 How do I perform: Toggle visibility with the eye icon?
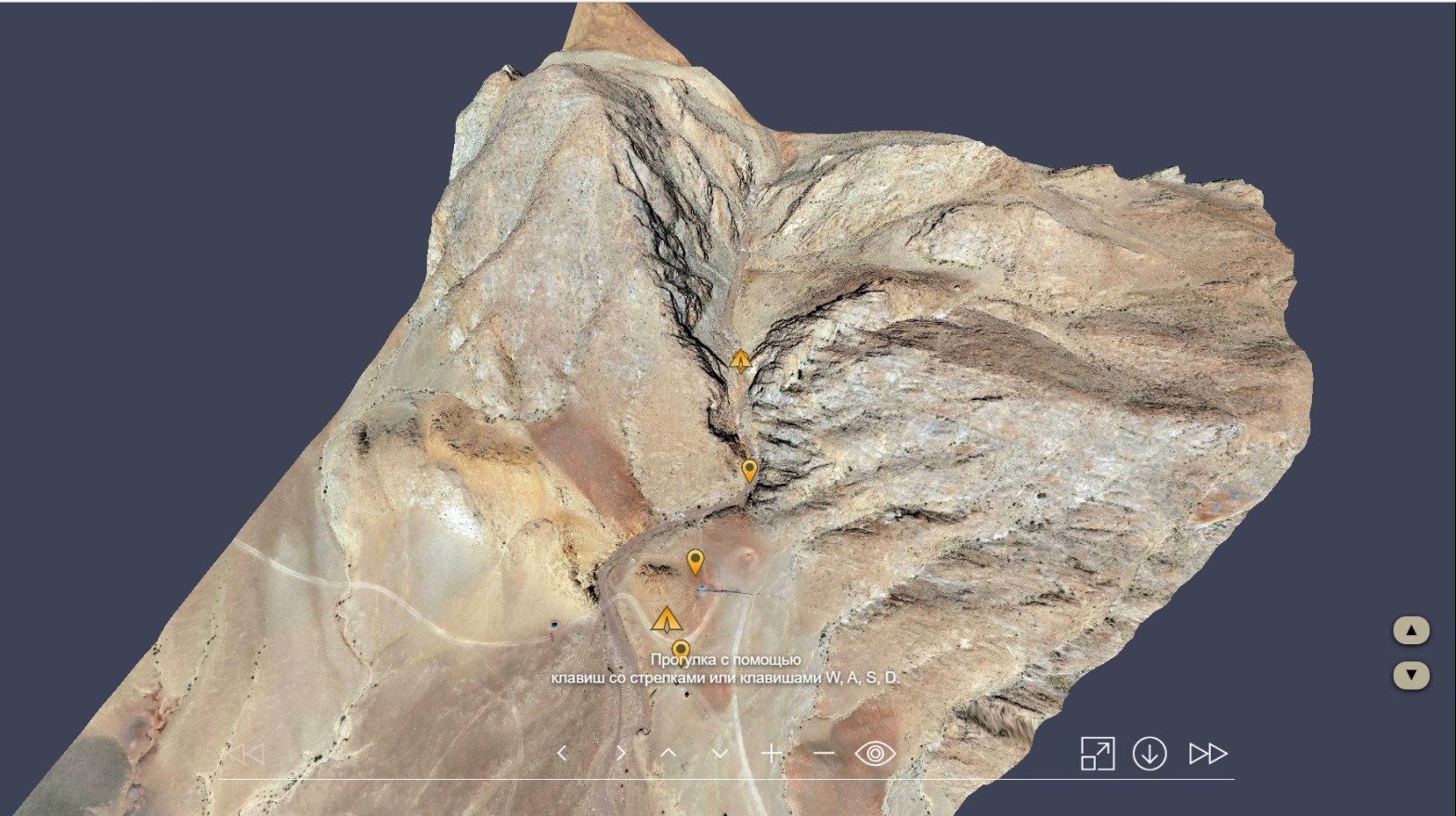tap(875, 753)
